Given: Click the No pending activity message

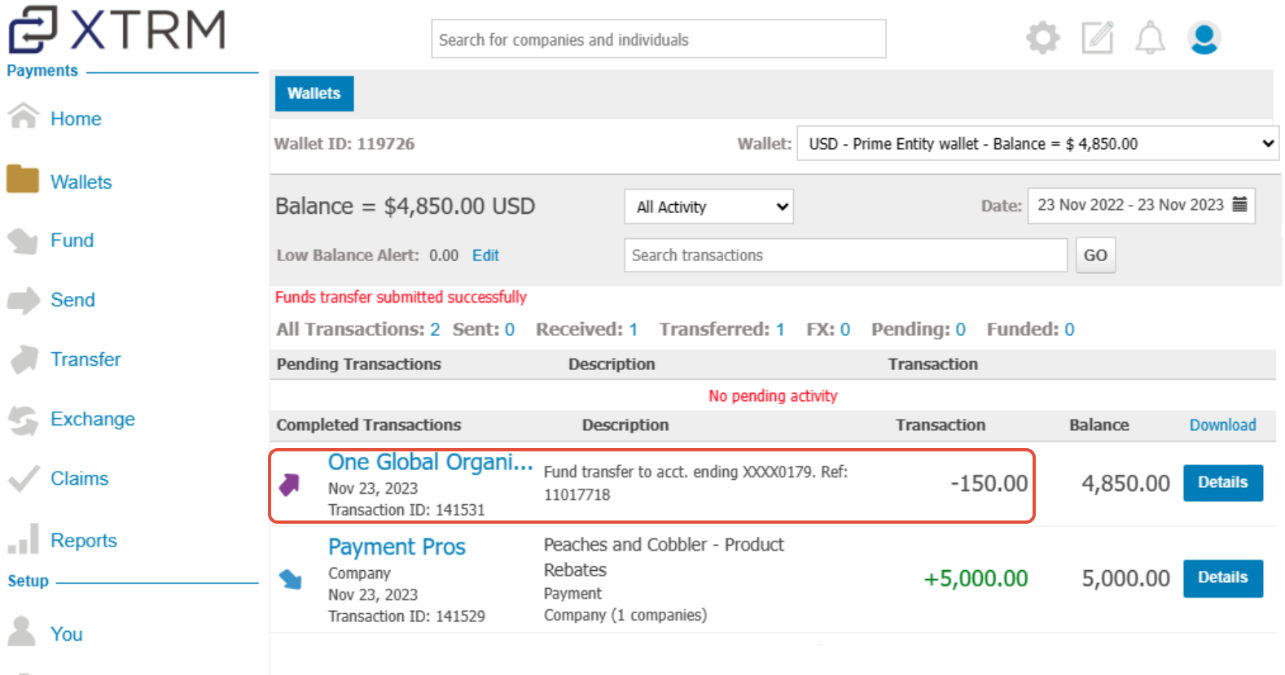Looking at the screenshot, I should coord(773,396).
